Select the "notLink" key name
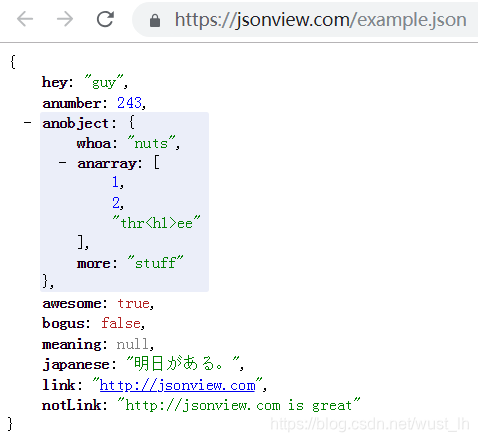478x442 pixels. click(x=71, y=405)
